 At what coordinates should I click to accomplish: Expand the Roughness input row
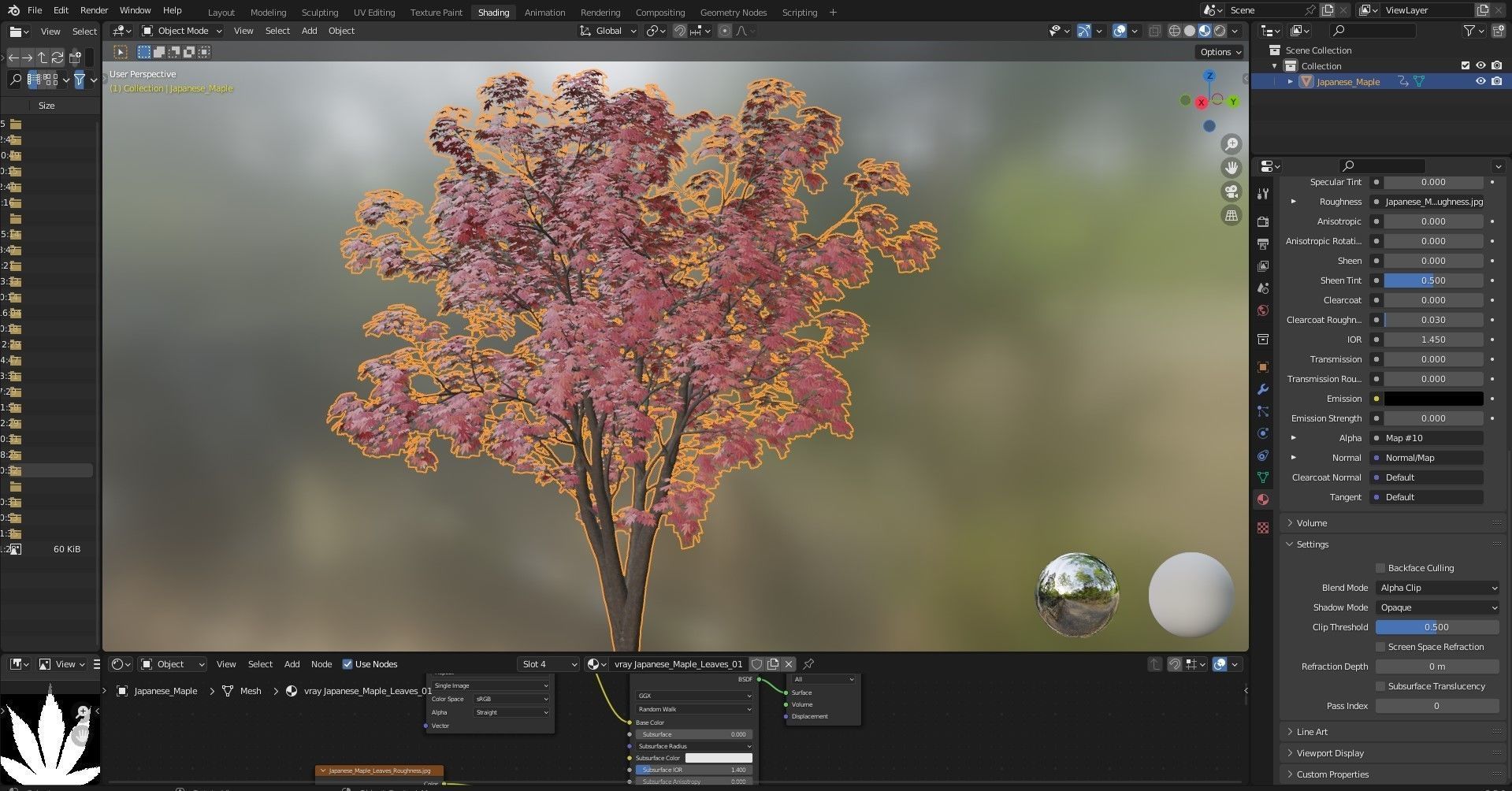click(x=1293, y=202)
